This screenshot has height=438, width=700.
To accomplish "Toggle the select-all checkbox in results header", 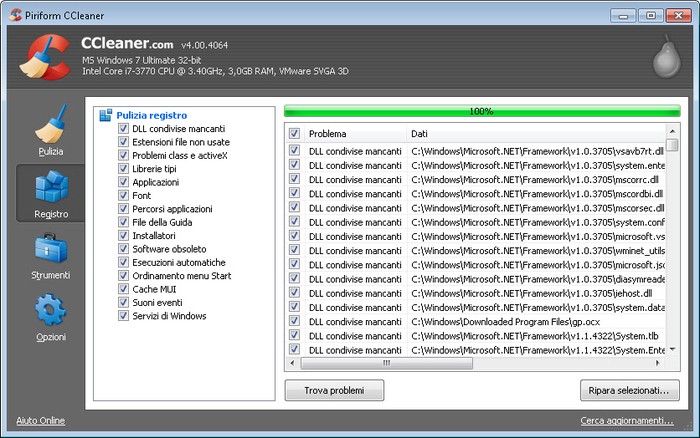I will click(x=294, y=133).
